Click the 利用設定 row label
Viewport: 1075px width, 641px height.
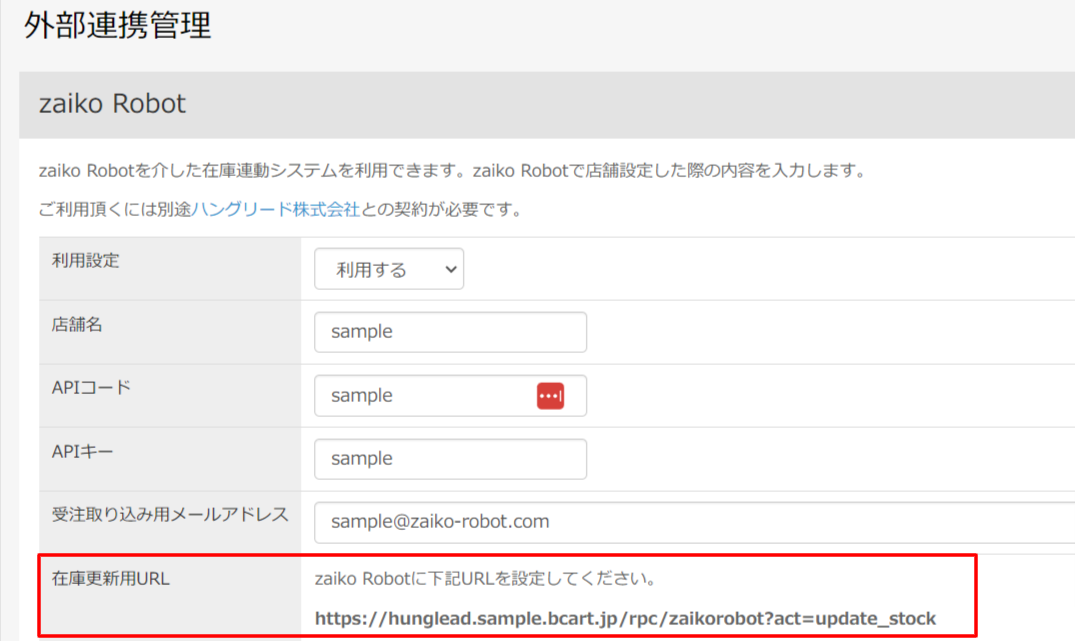coord(86,261)
